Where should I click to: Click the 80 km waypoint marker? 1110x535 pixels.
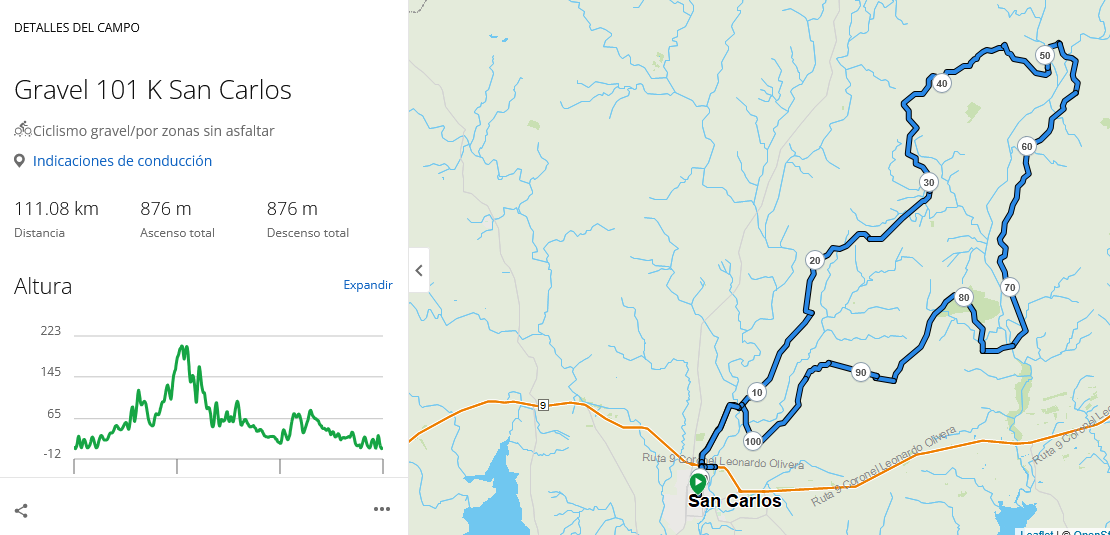(964, 297)
